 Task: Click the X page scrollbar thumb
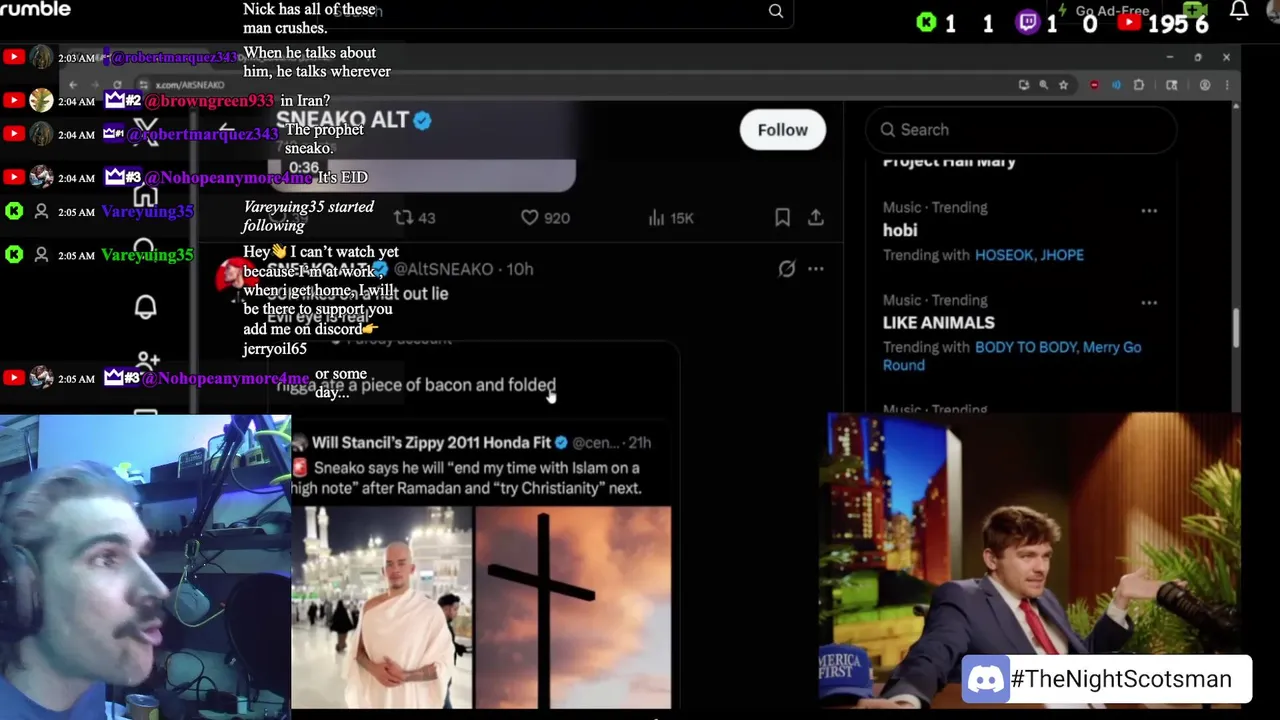click(1235, 328)
